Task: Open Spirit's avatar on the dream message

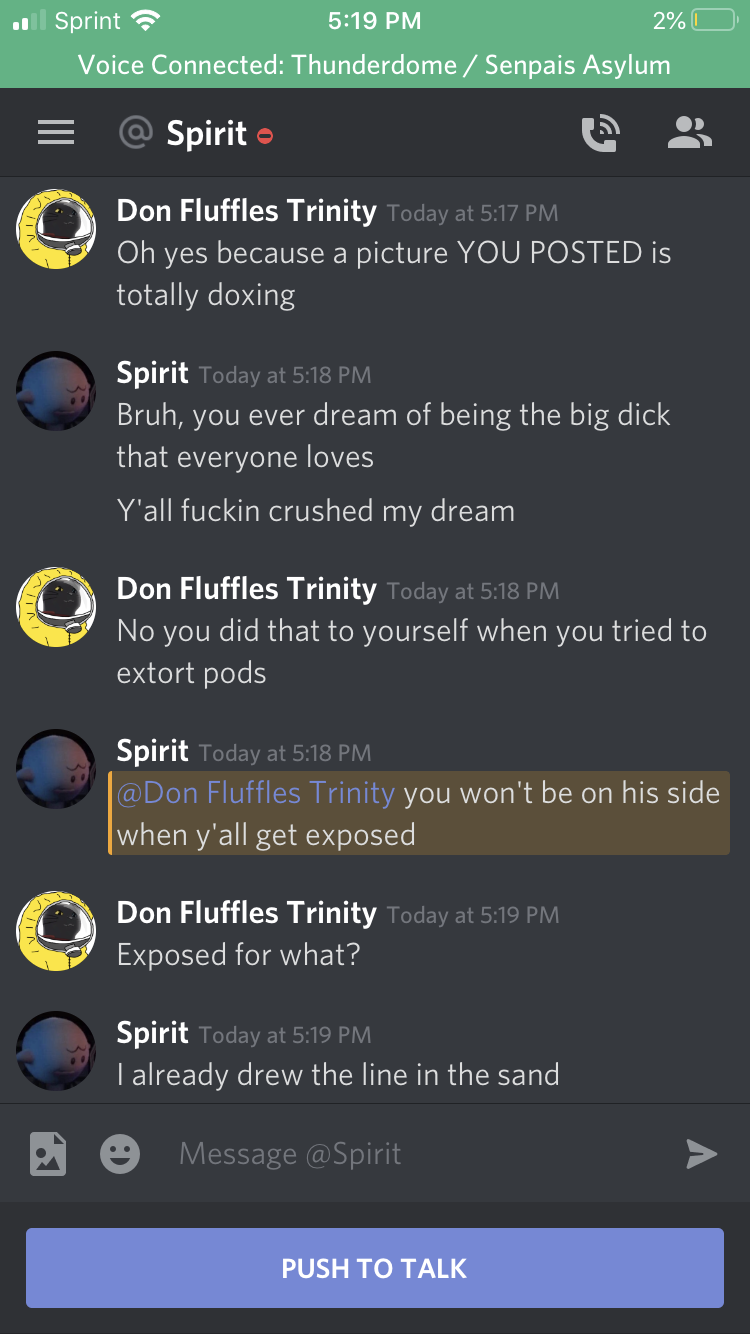Action: click(56, 391)
